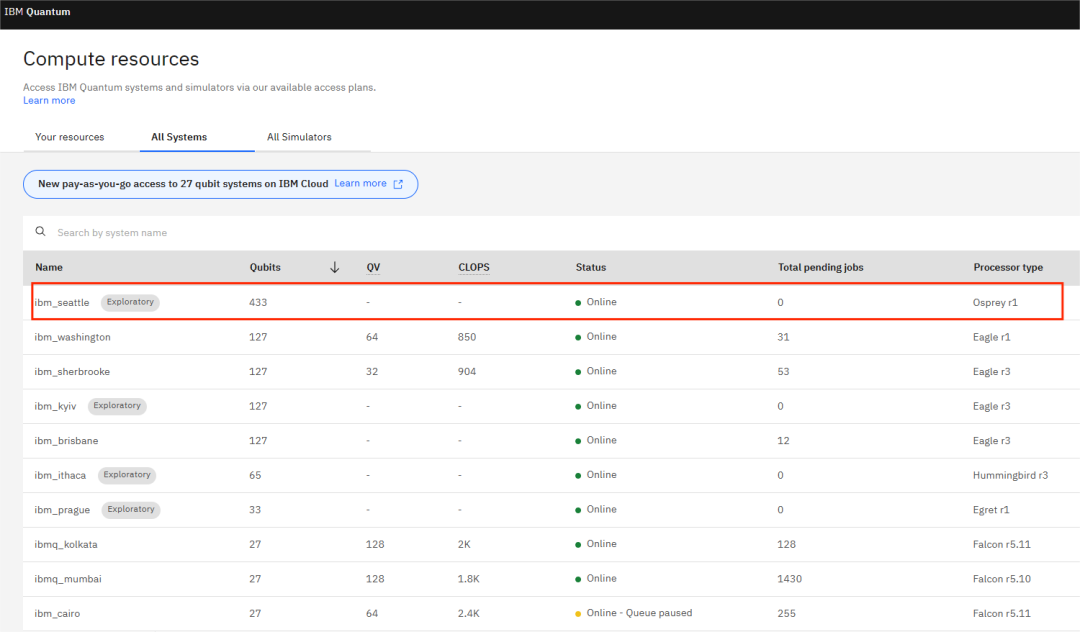This screenshot has width=1080, height=632.
Task: Click the Exploratory tag on ibm_seattle
Action: (130, 302)
